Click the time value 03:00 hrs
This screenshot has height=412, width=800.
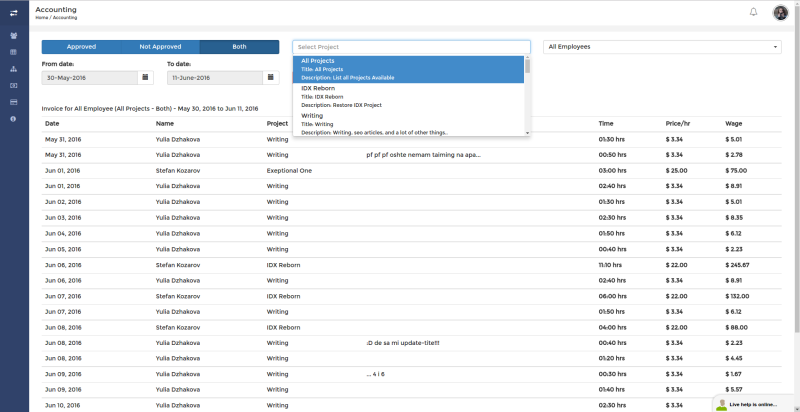pyautogui.click(x=612, y=171)
